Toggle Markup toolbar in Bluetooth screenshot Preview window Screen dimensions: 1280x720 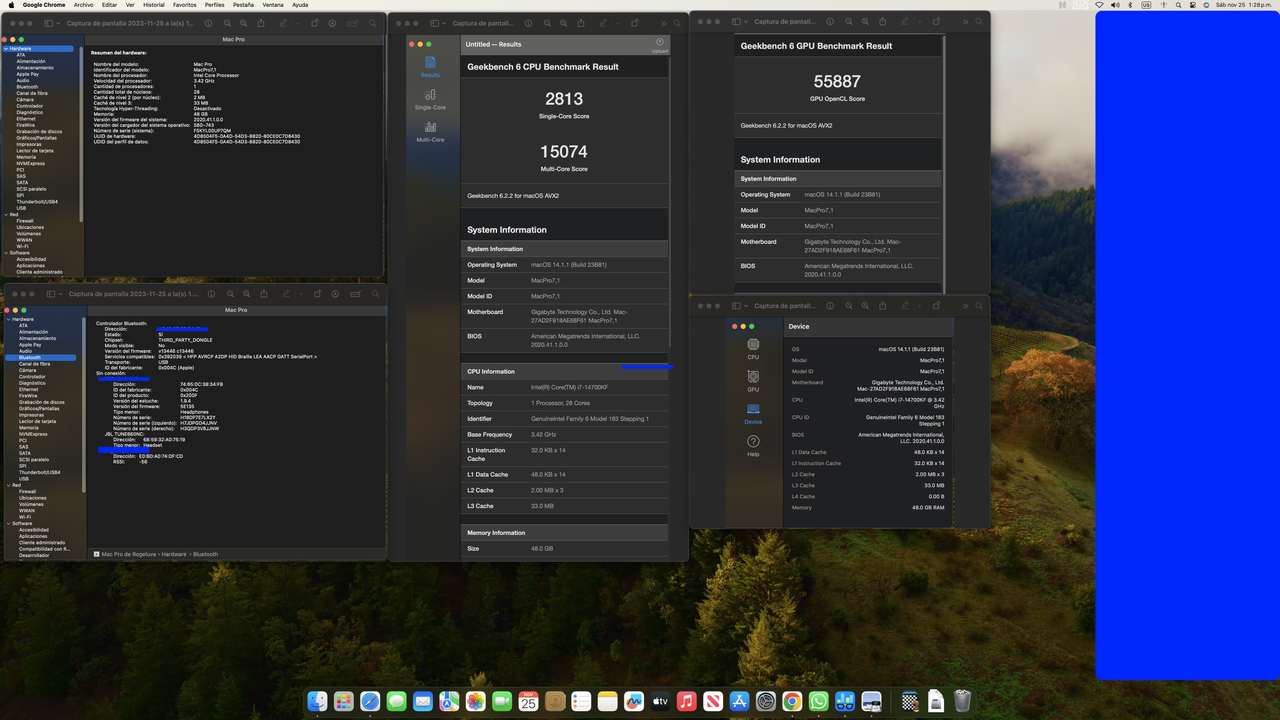point(333,294)
